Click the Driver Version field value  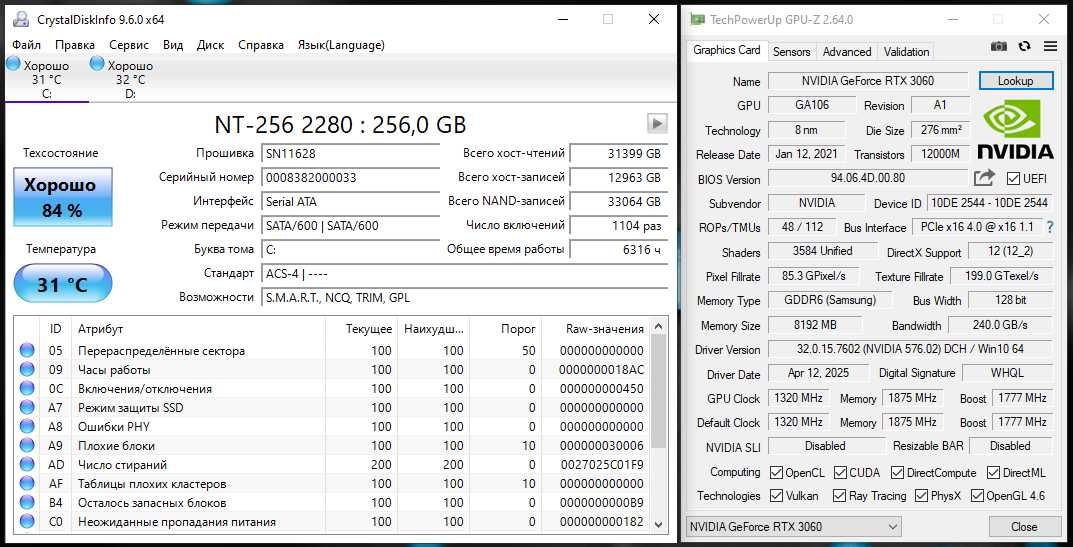[x=910, y=349]
